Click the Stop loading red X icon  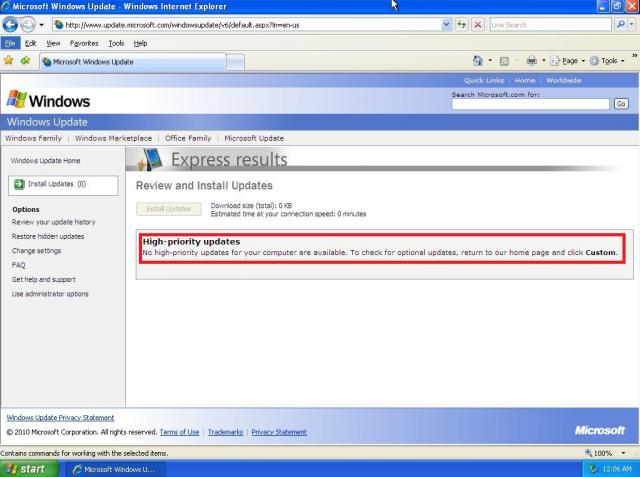[478, 25]
